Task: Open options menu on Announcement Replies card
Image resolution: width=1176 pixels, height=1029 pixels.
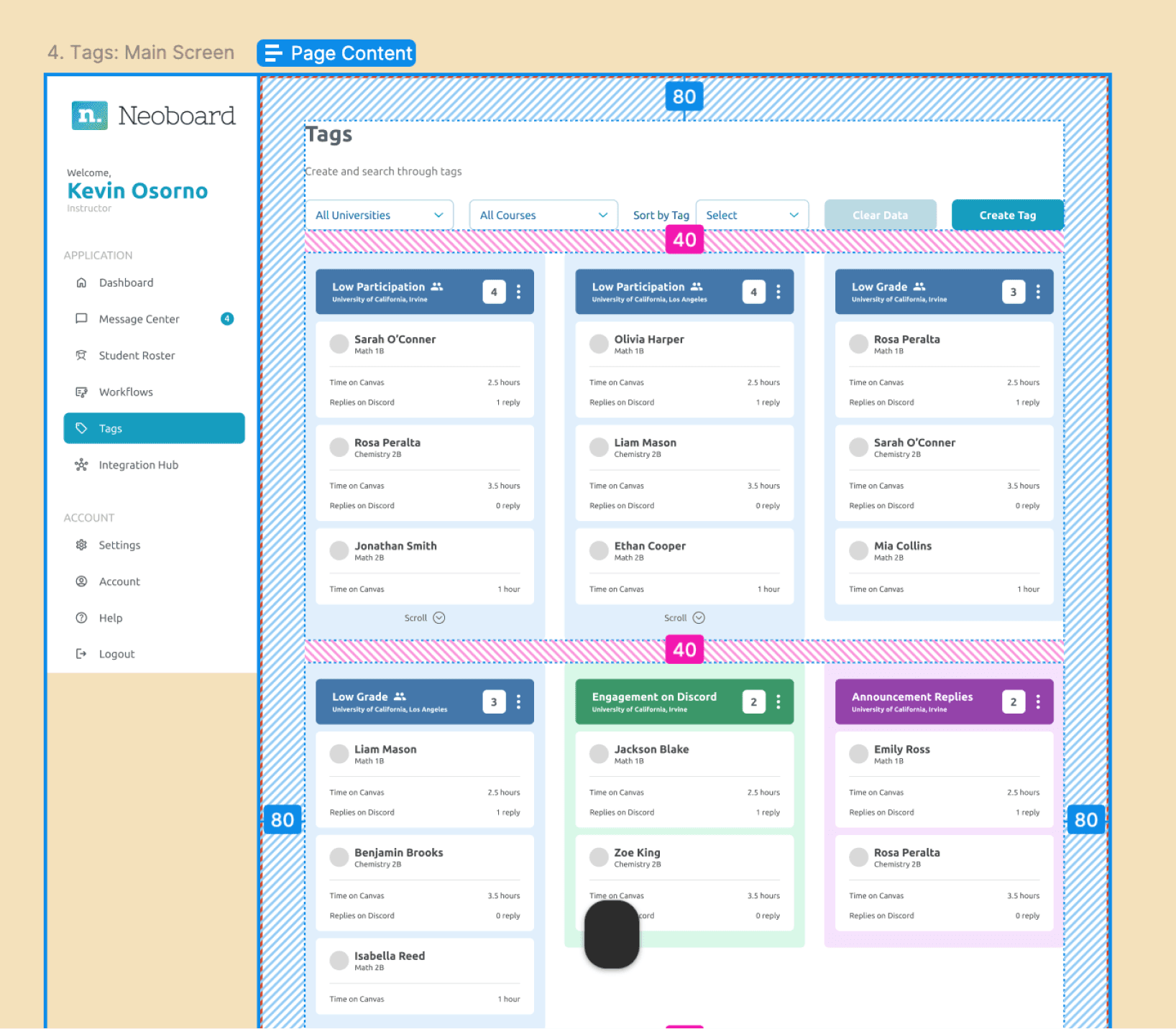Action: click(x=1038, y=701)
